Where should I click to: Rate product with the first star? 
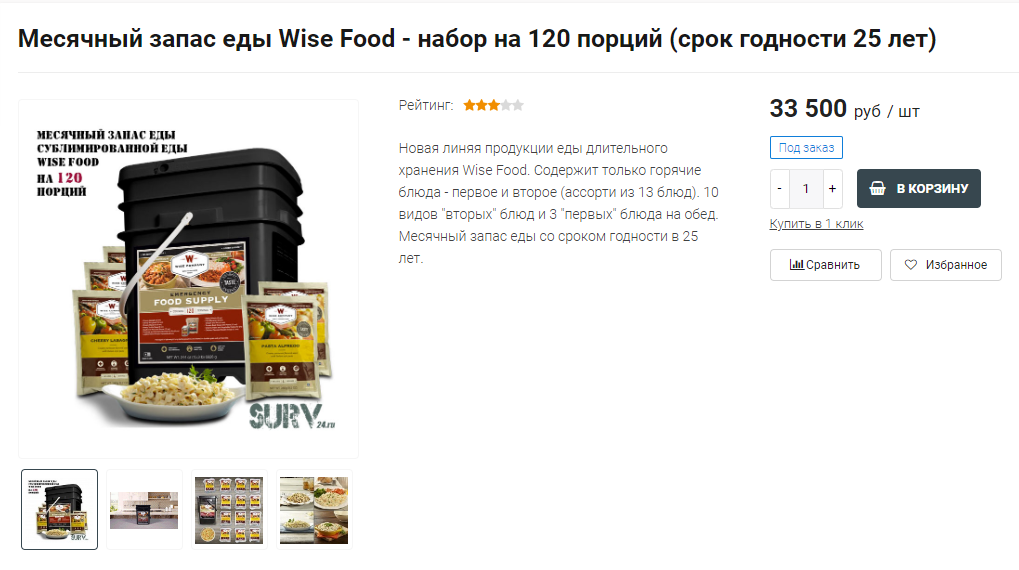[469, 105]
